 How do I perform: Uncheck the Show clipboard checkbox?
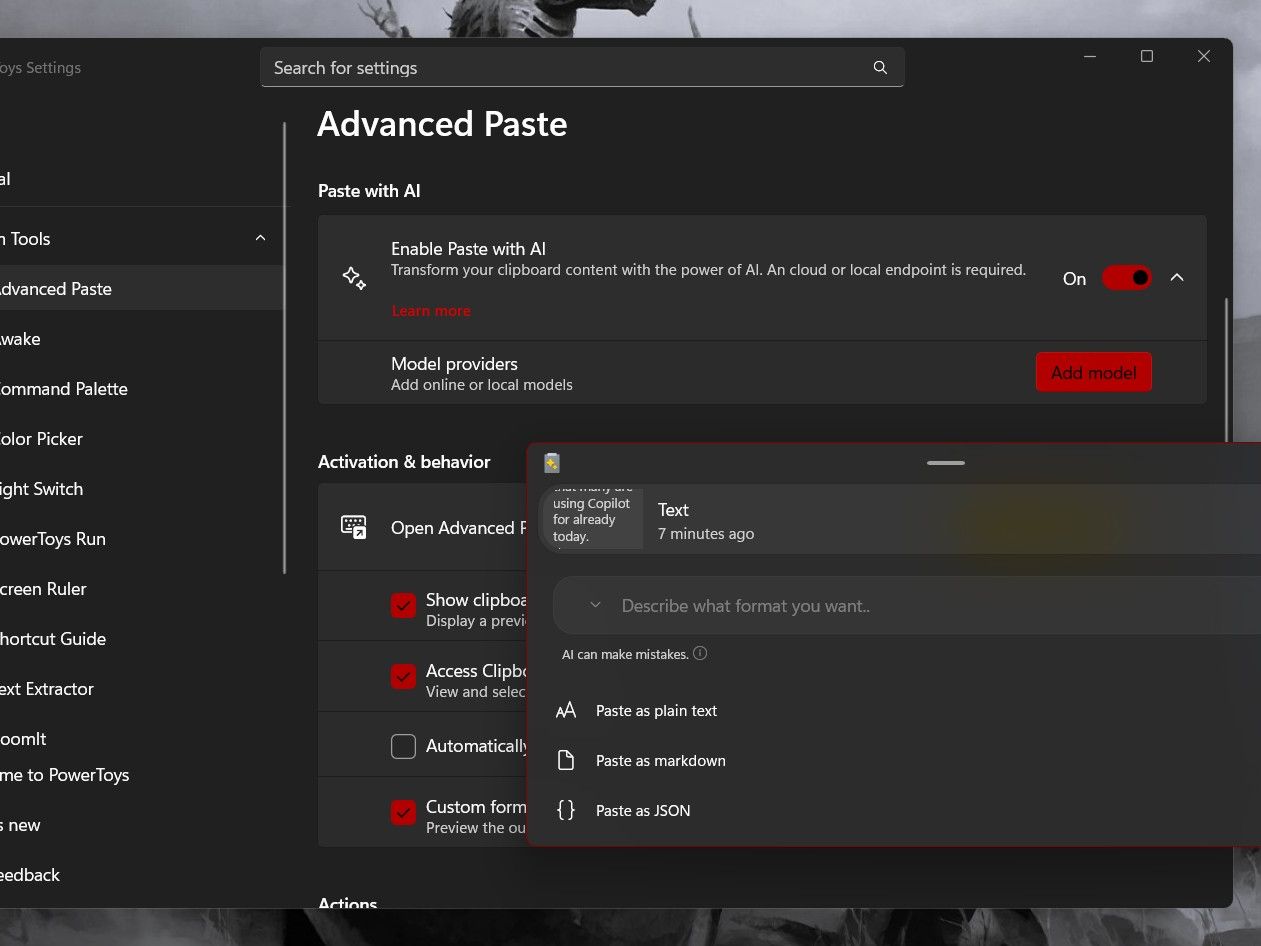point(403,606)
